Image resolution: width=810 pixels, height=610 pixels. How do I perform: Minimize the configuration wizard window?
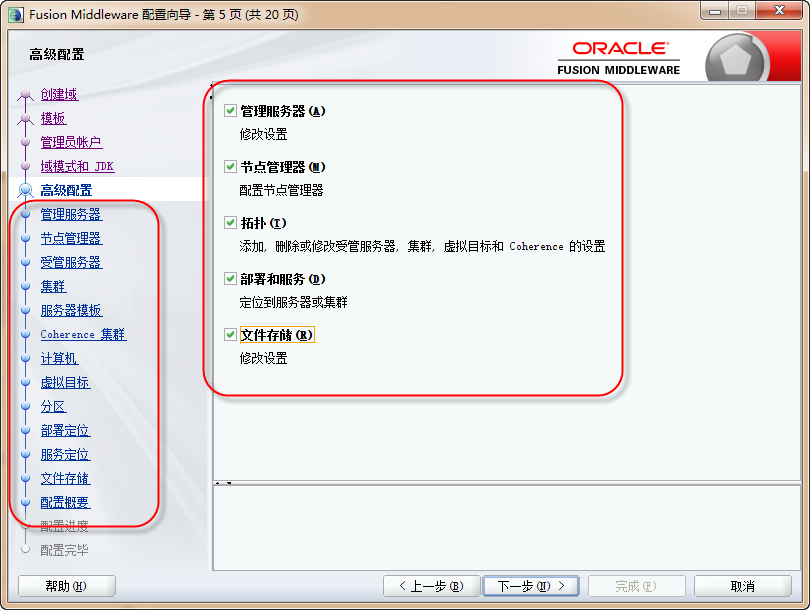(x=715, y=11)
